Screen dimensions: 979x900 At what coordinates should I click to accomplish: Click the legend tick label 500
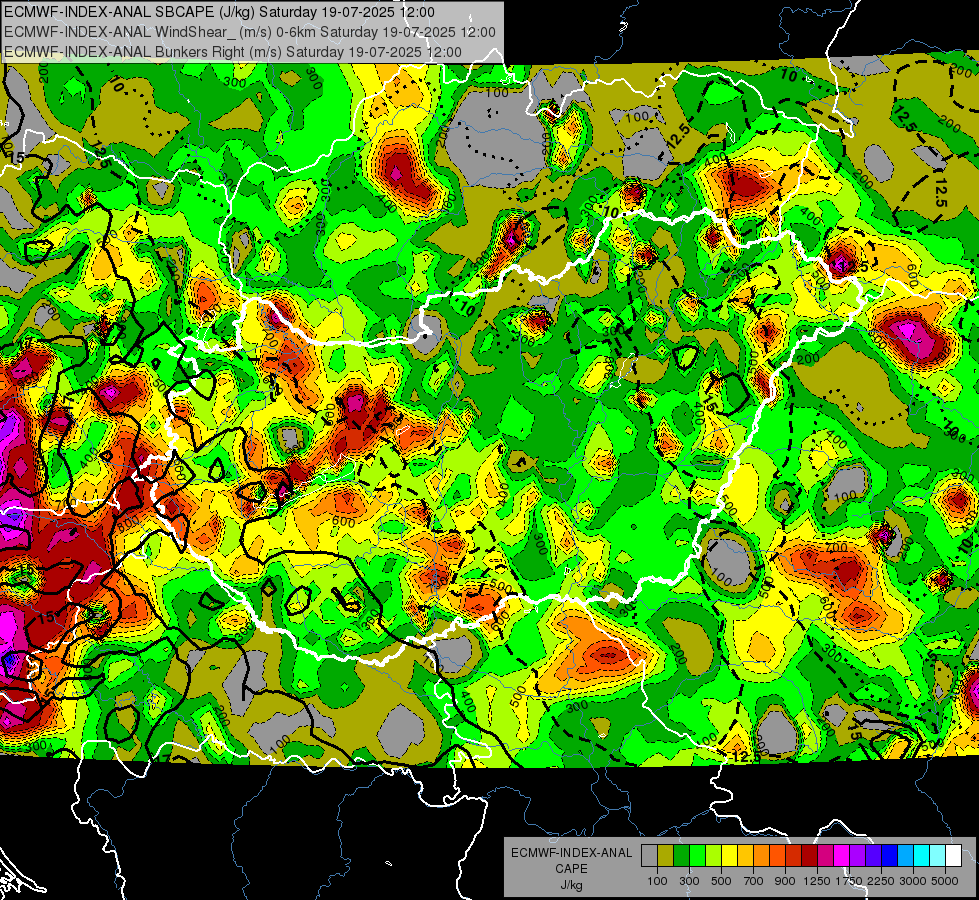tap(721, 881)
